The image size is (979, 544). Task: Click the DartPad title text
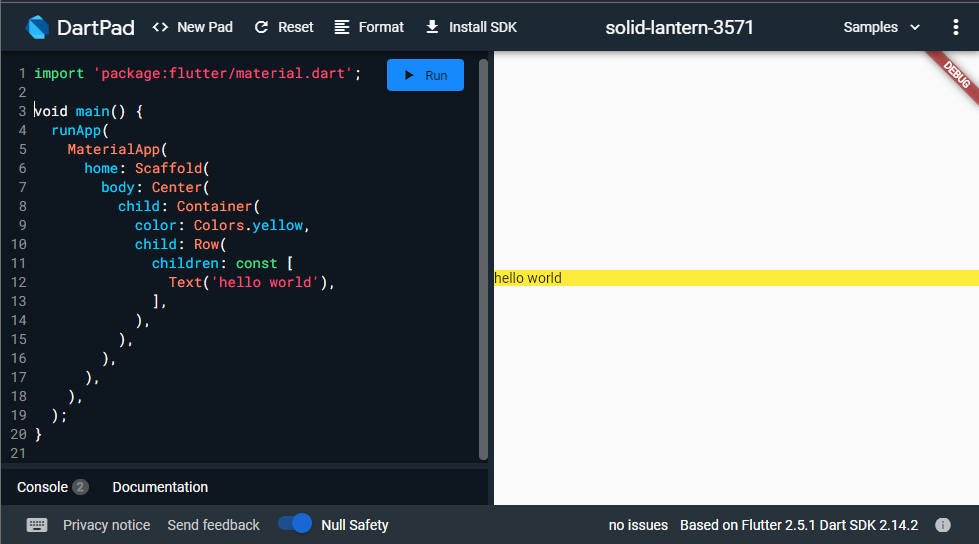pyautogui.click(x=96, y=27)
